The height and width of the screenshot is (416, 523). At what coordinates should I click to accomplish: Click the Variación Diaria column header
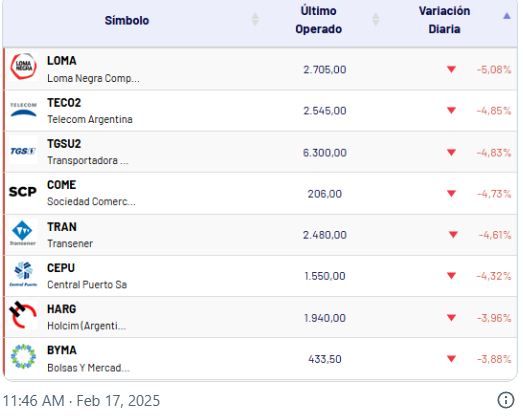pyautogui.click(x=444, y=20)
